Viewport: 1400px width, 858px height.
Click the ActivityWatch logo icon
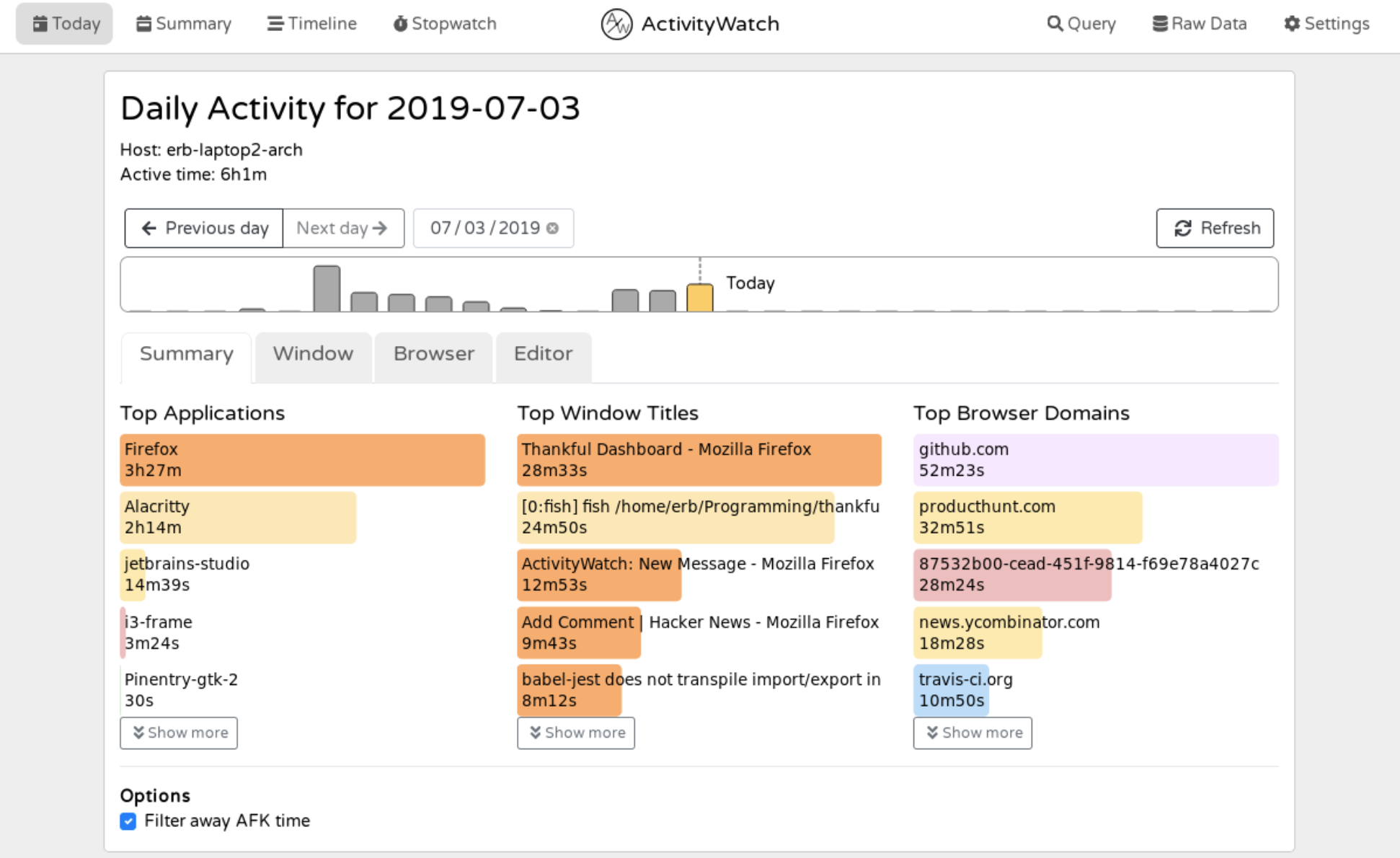616,24
